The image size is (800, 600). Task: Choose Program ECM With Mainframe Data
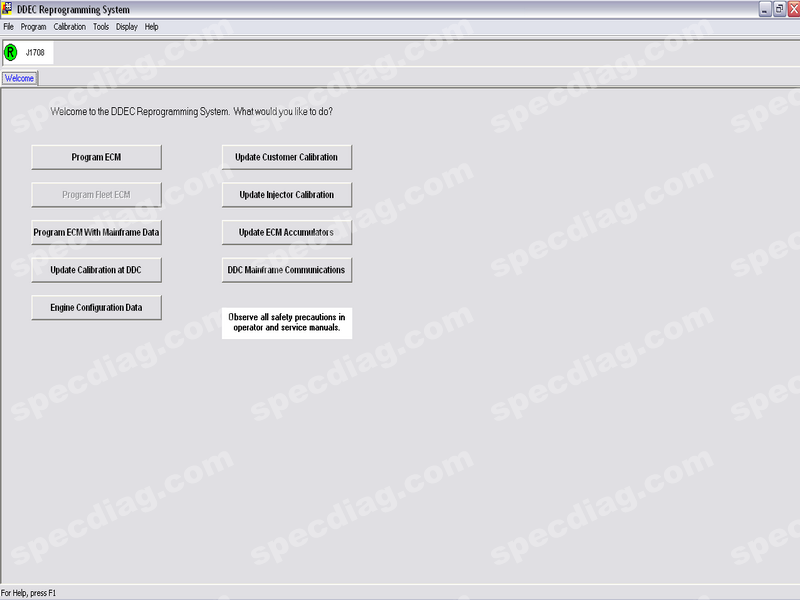click(96, 232)
